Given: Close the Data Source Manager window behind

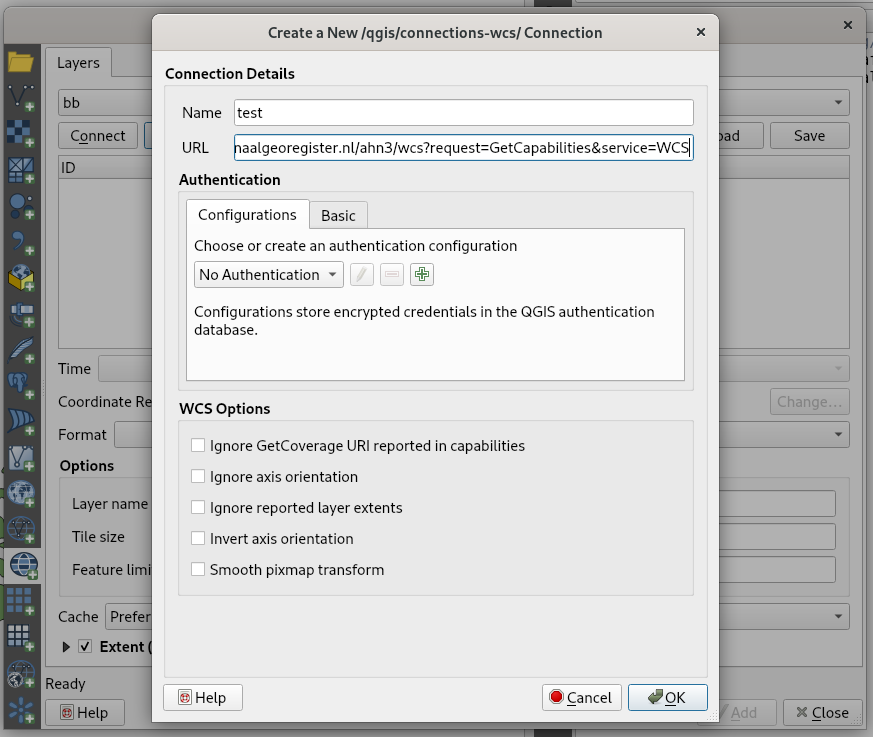Looking at the screenshot, I should pos(847,25).
